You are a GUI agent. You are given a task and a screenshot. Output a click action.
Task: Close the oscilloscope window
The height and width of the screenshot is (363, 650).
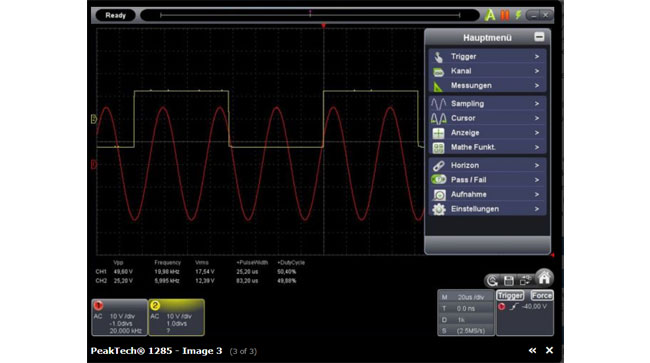(x=546, y=16)
